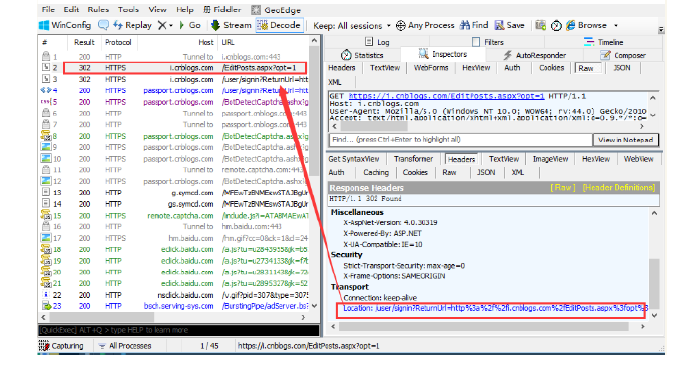Open the Help menu
The height and width of the screenshot is (367, 697).
[x=184, y=9]
